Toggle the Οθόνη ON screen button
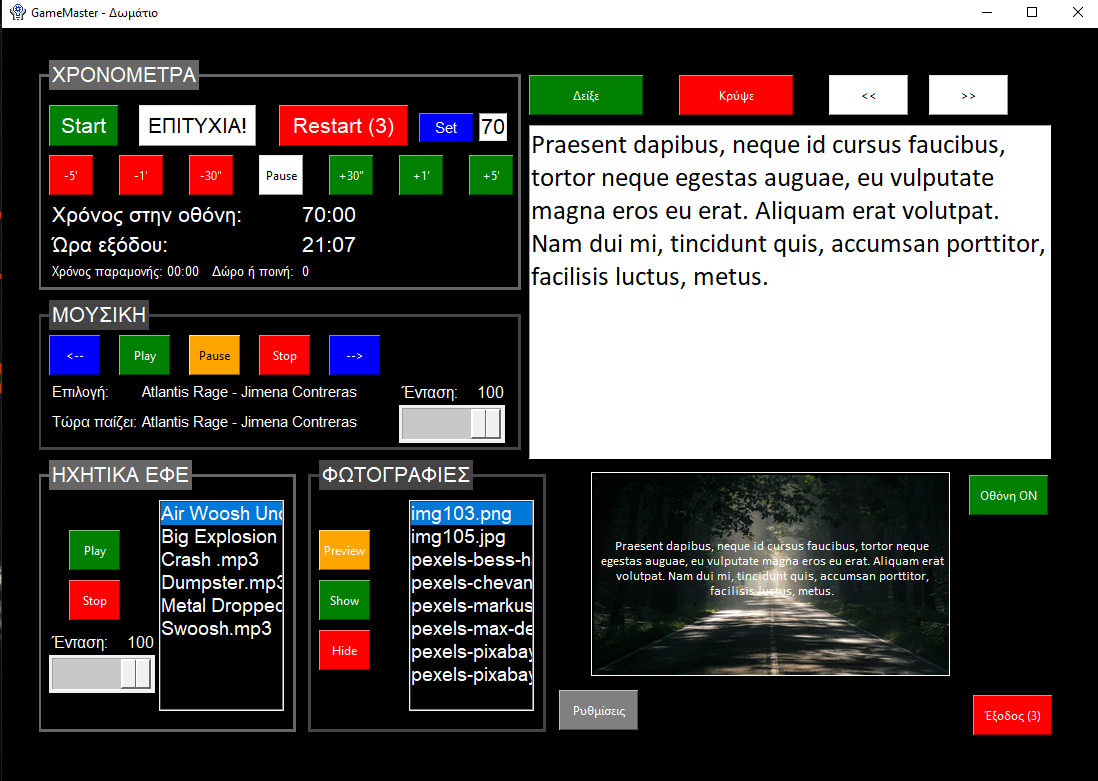This screenshot has width=1098, height=781. (1008, 495)
